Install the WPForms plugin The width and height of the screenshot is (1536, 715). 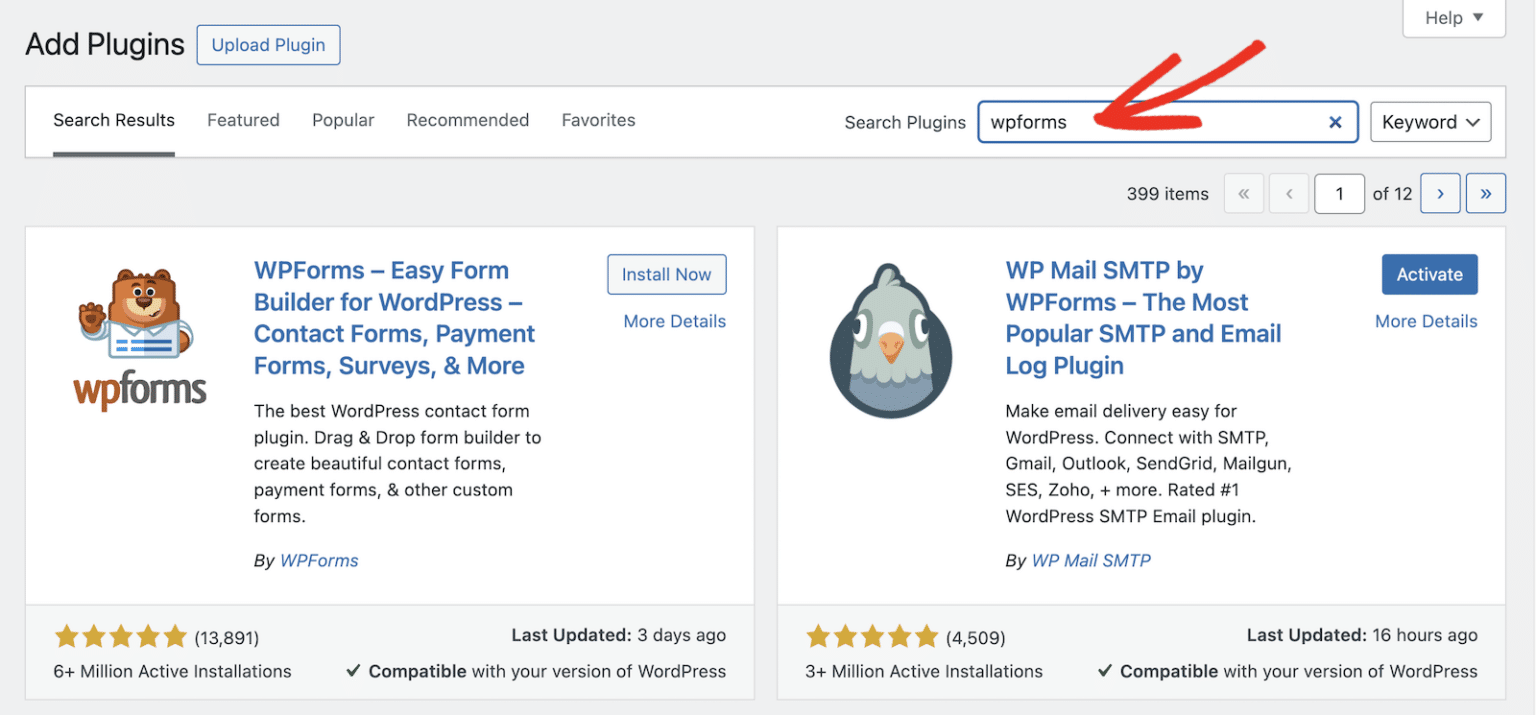coord(666,274)
